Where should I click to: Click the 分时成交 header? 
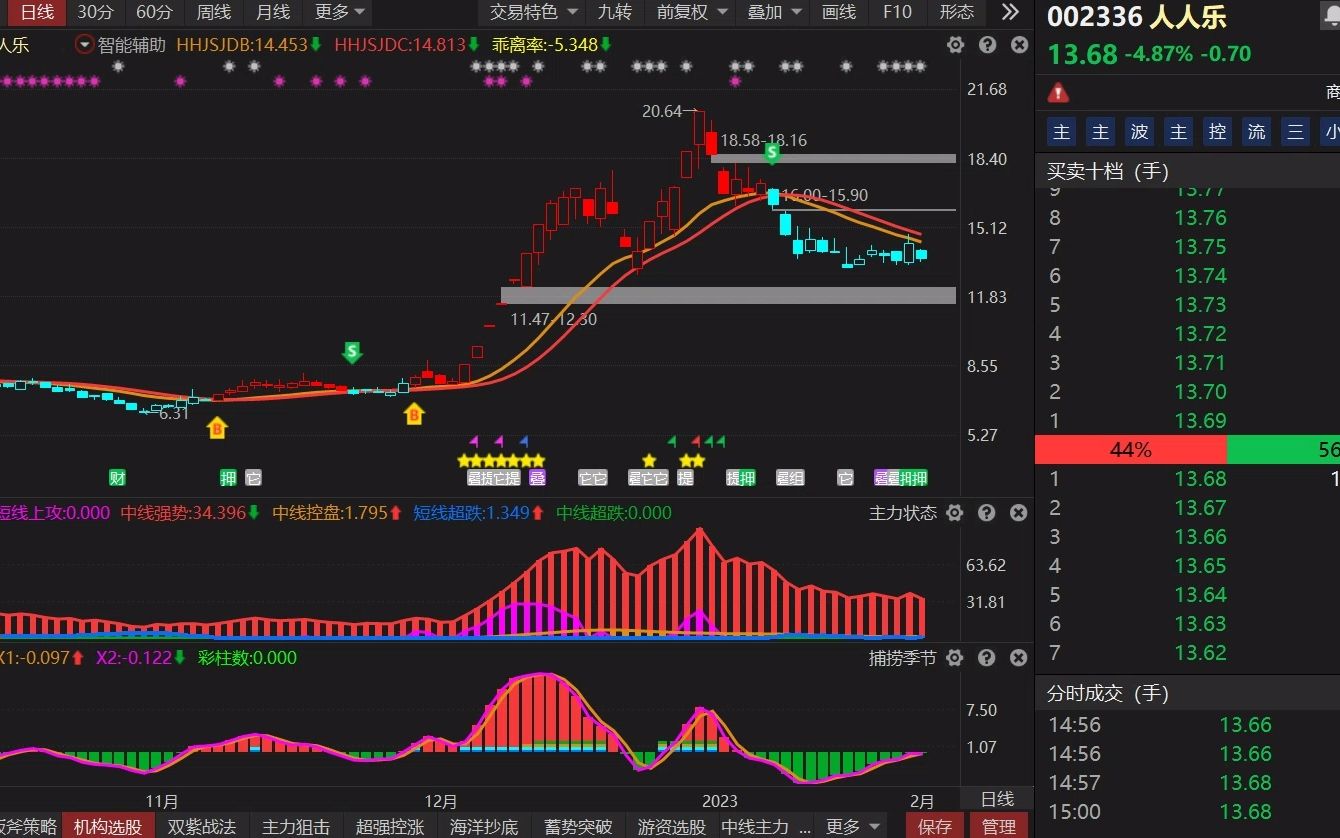1108,693
